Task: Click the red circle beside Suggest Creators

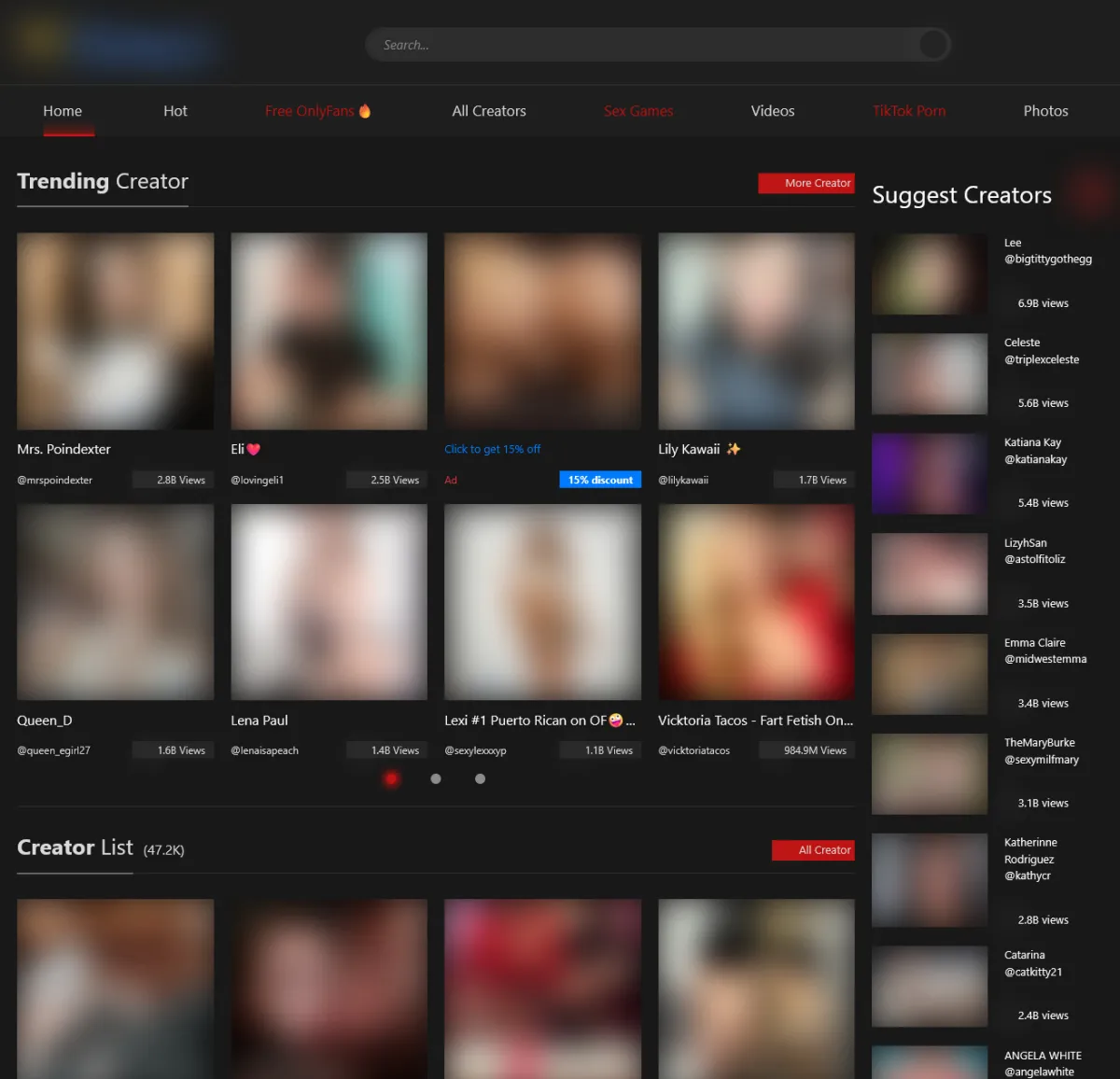Action: (x=1091, y=192)
